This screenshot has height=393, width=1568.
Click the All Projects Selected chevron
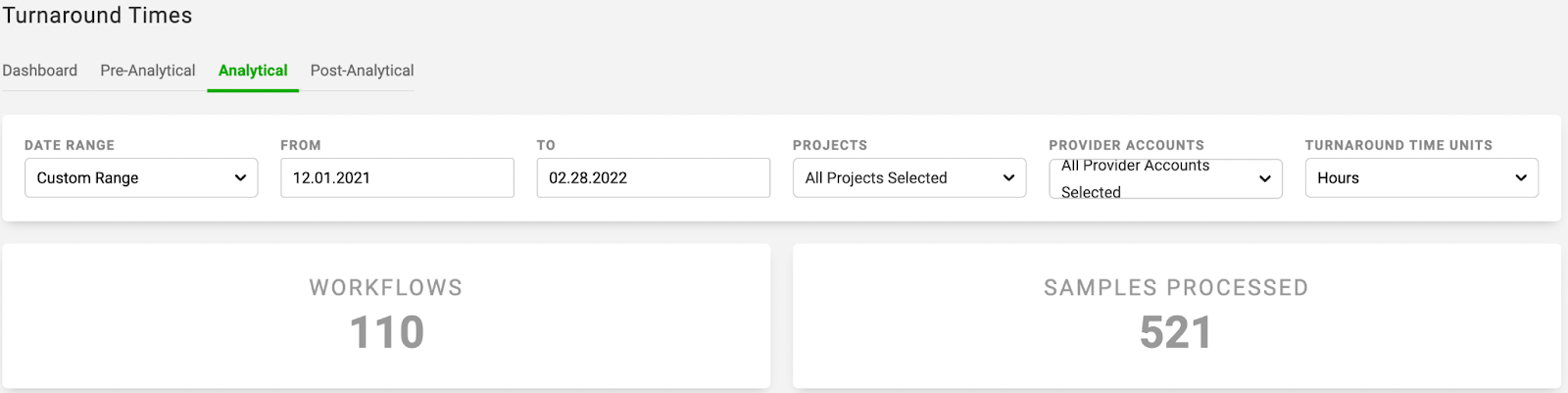click(1008, 178)
